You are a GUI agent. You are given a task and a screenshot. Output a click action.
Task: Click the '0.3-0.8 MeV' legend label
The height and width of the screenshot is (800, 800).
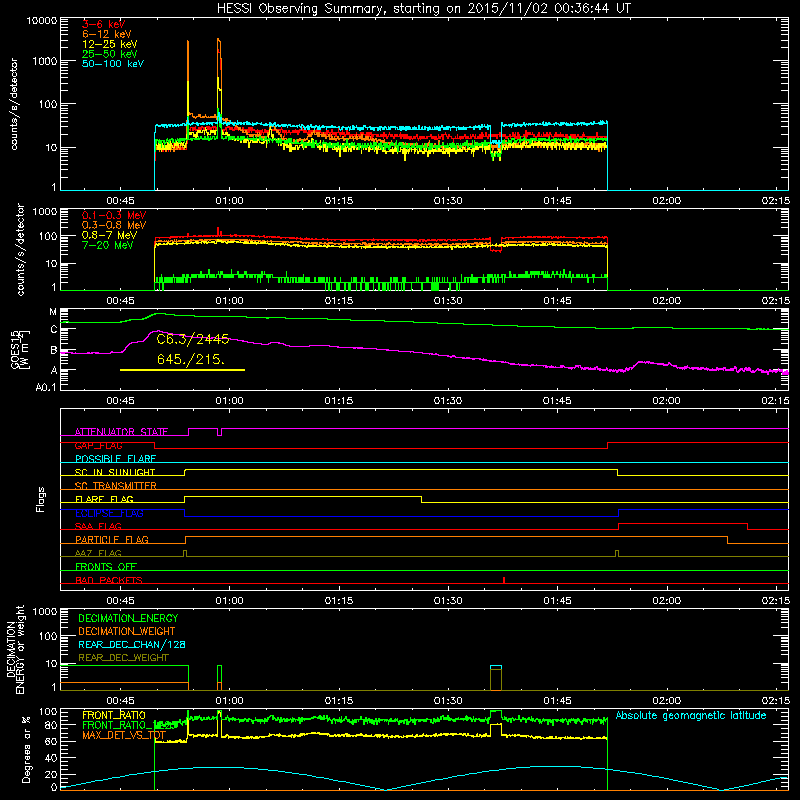[114, 225]
